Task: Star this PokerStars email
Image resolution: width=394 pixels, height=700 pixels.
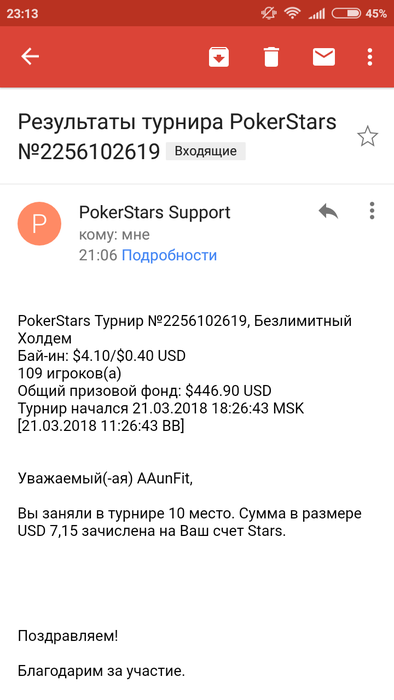Action: (x=368, y=137)
